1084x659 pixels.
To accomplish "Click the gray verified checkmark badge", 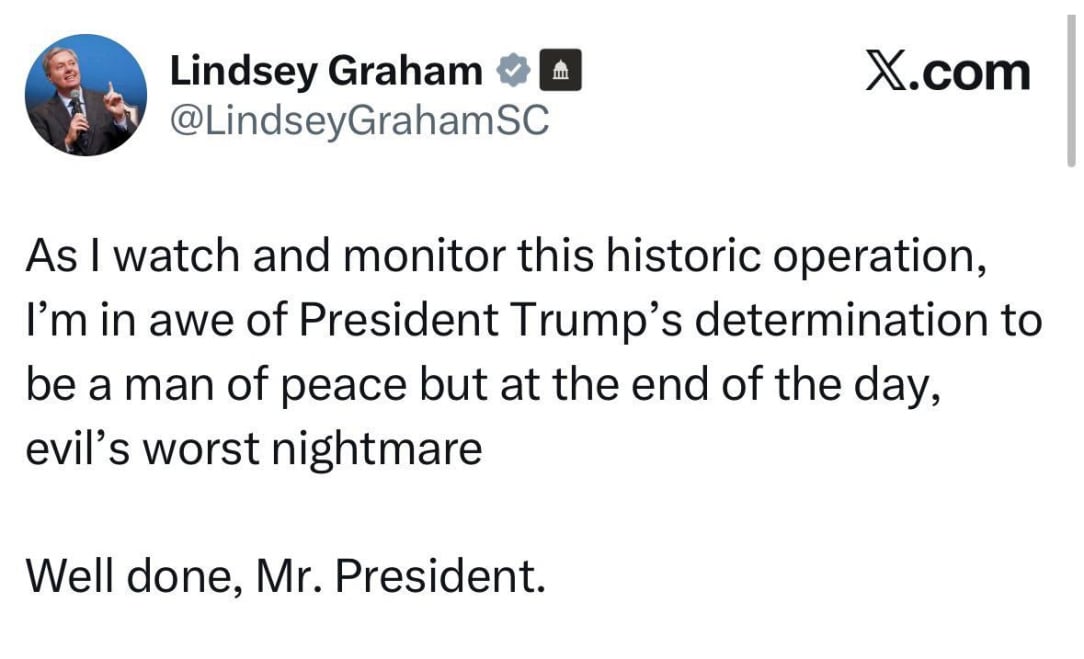I will (513, 71).
